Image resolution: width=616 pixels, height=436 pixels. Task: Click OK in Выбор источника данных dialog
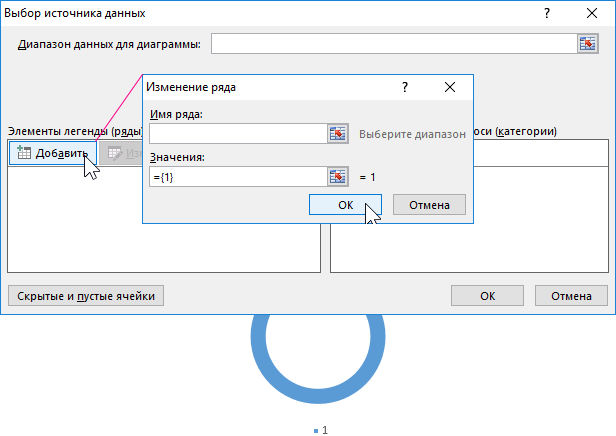(x=487, y=296)
